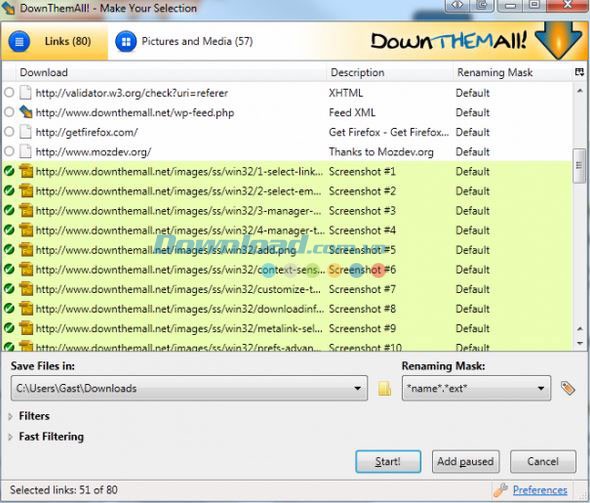Click image icon of Screenshot #8 row
590x503 pixels.
[x=26, y=308]
